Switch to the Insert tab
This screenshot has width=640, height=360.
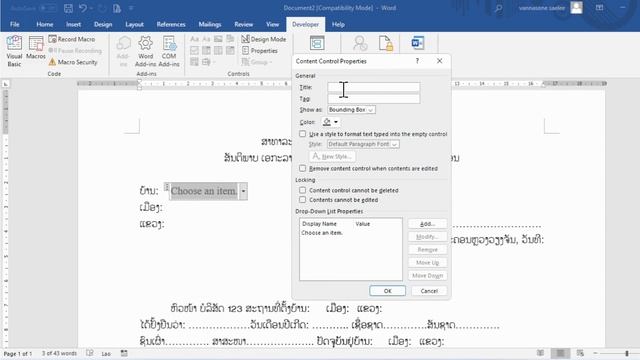73,24
